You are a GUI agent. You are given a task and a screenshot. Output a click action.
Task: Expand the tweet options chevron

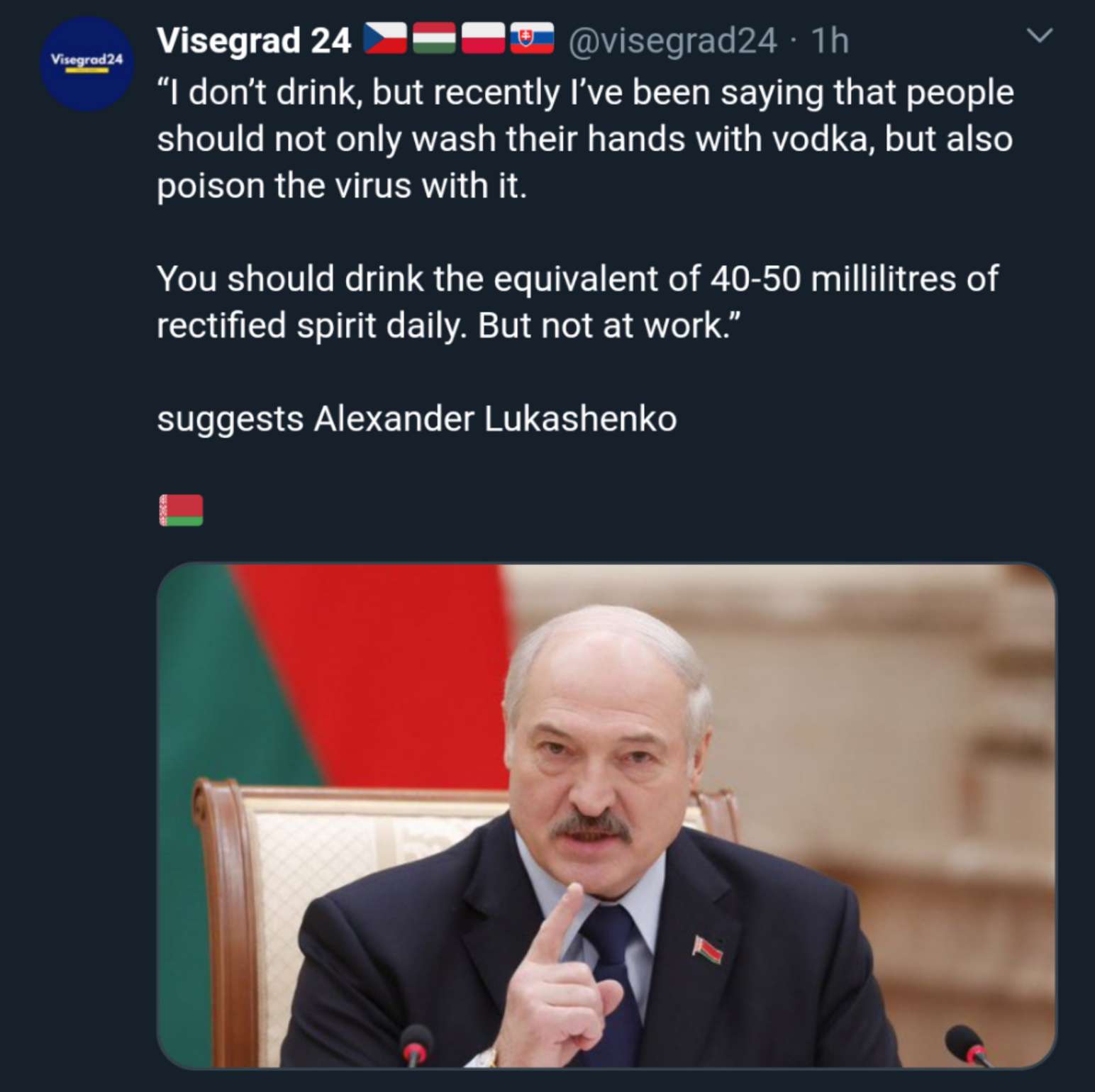(1040, 35)
